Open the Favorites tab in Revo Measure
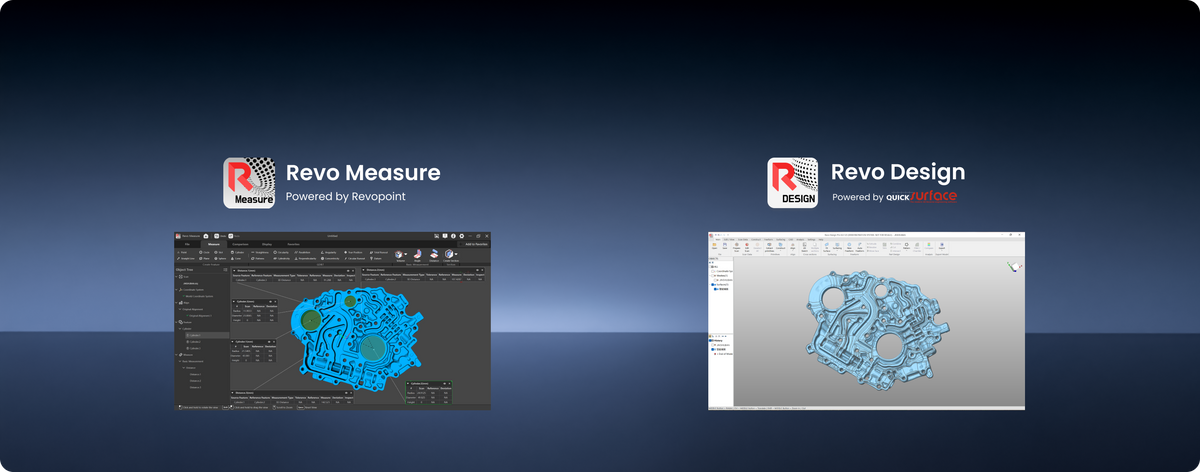The image size is (1200, 472). [293, 244]
